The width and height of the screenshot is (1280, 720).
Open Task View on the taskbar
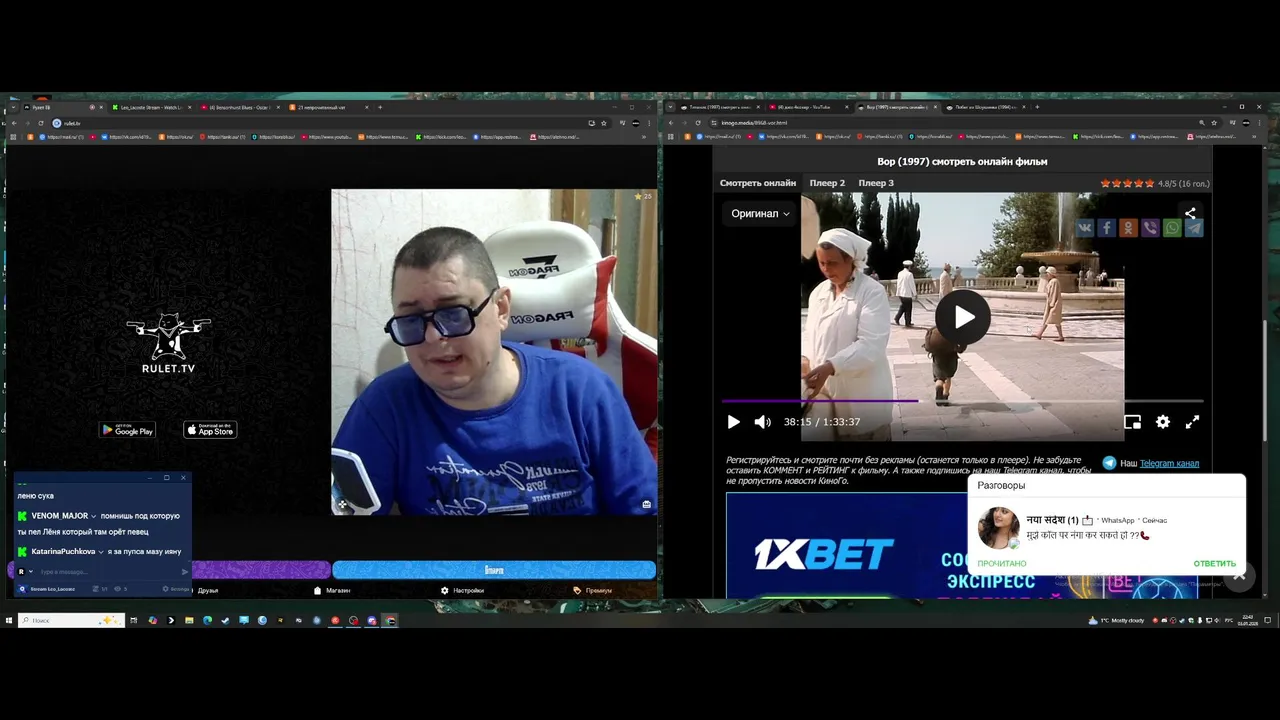[x=133, y=620]
